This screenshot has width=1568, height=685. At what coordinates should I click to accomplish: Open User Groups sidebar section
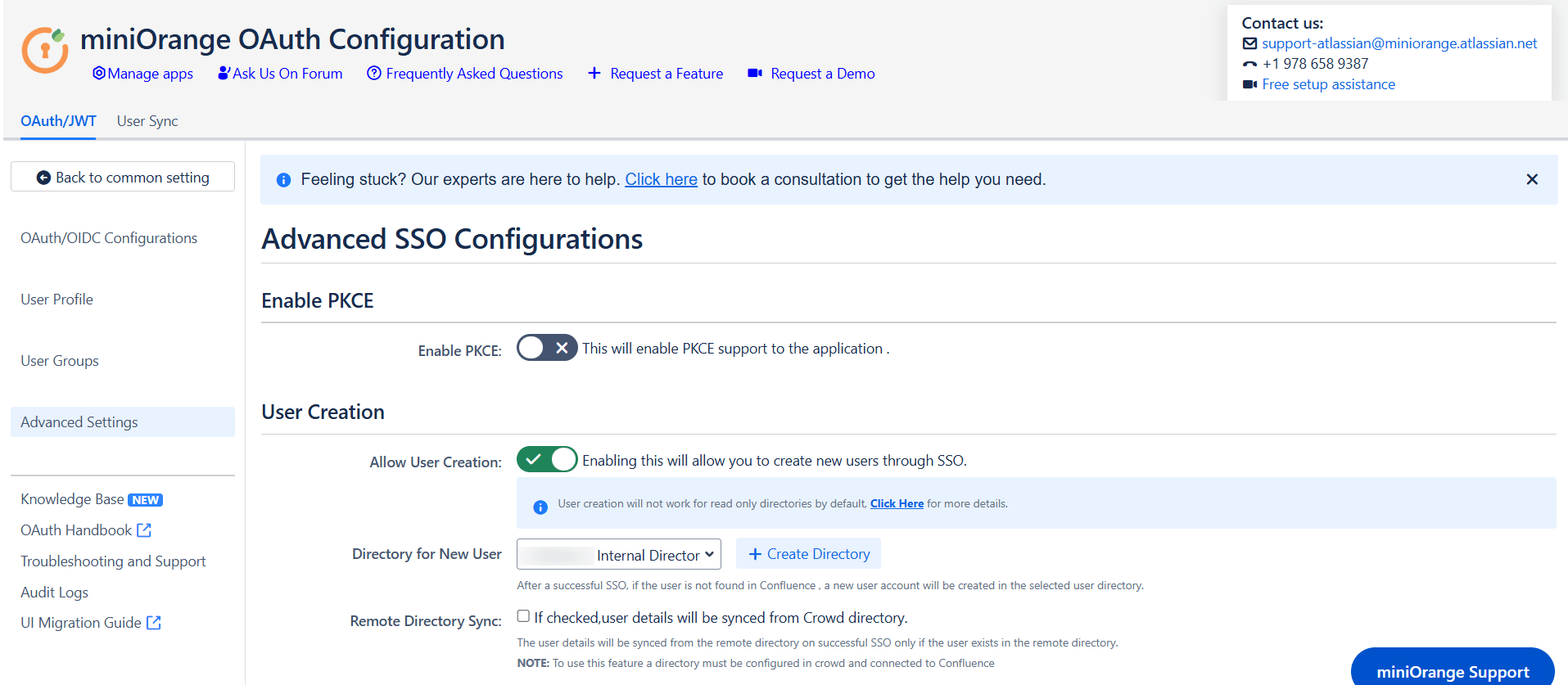[x=60, y=361]
